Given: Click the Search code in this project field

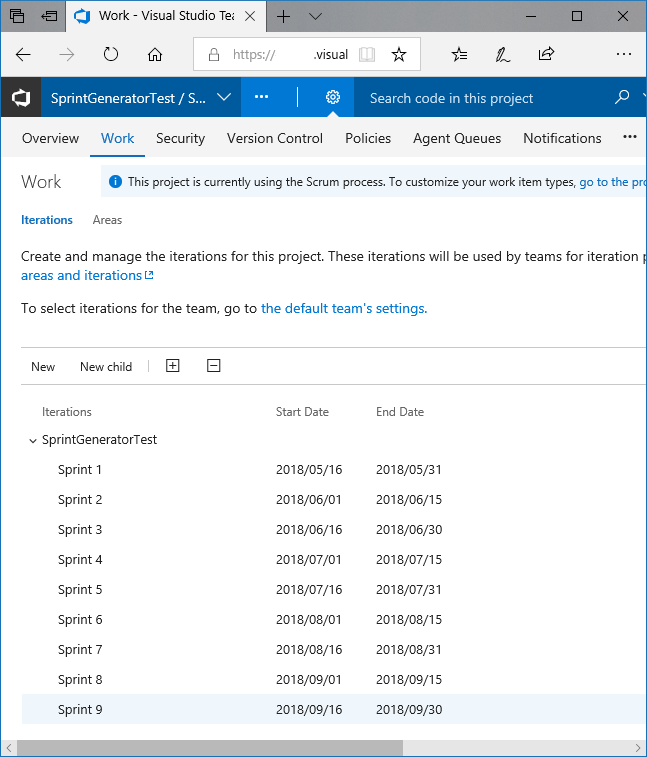Looking at the screenshot, I should [483, 98].
